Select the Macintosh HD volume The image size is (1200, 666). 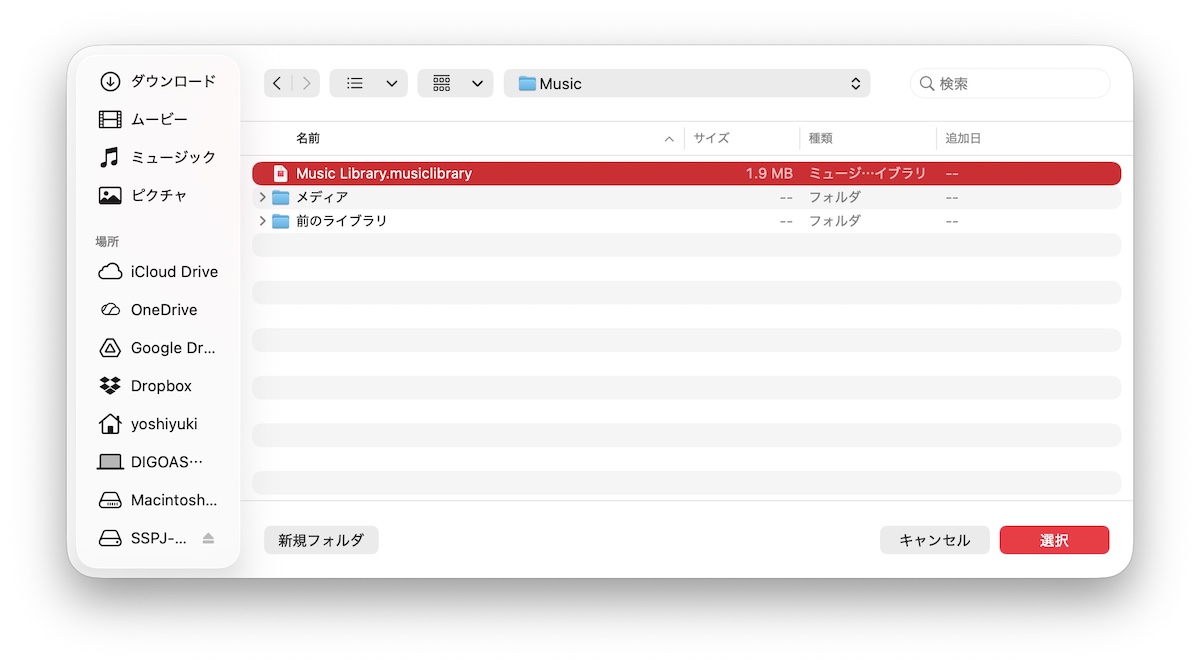(158, 500)
